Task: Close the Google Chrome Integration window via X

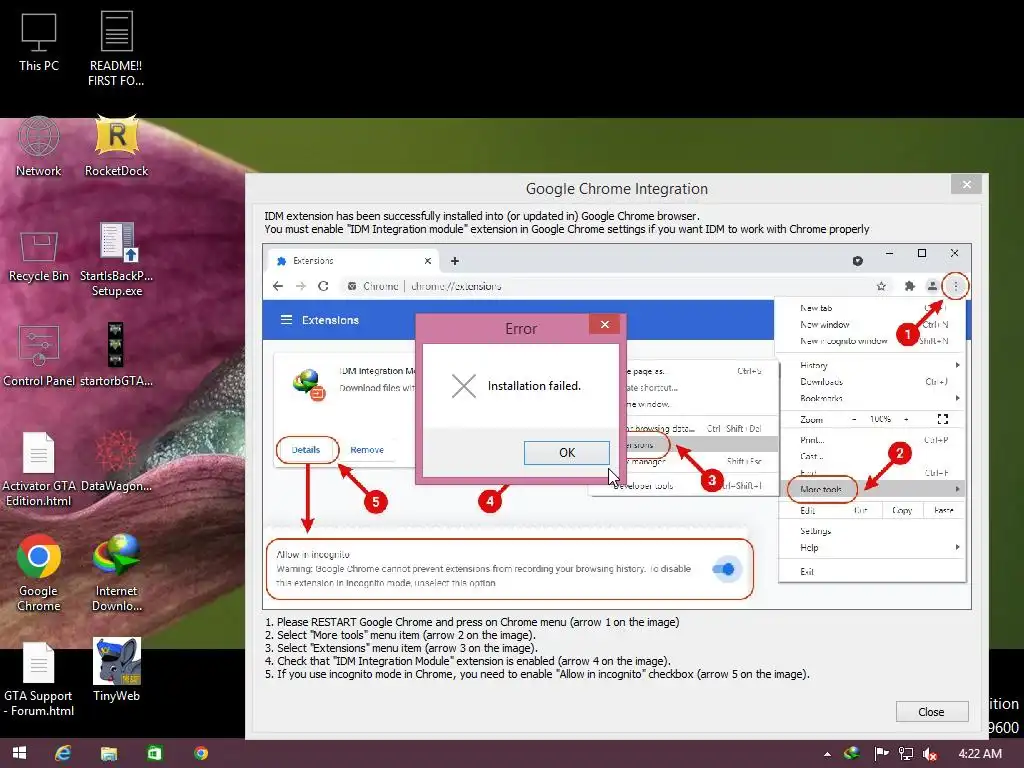Action: pyautogui.click(x=967, y=184)
